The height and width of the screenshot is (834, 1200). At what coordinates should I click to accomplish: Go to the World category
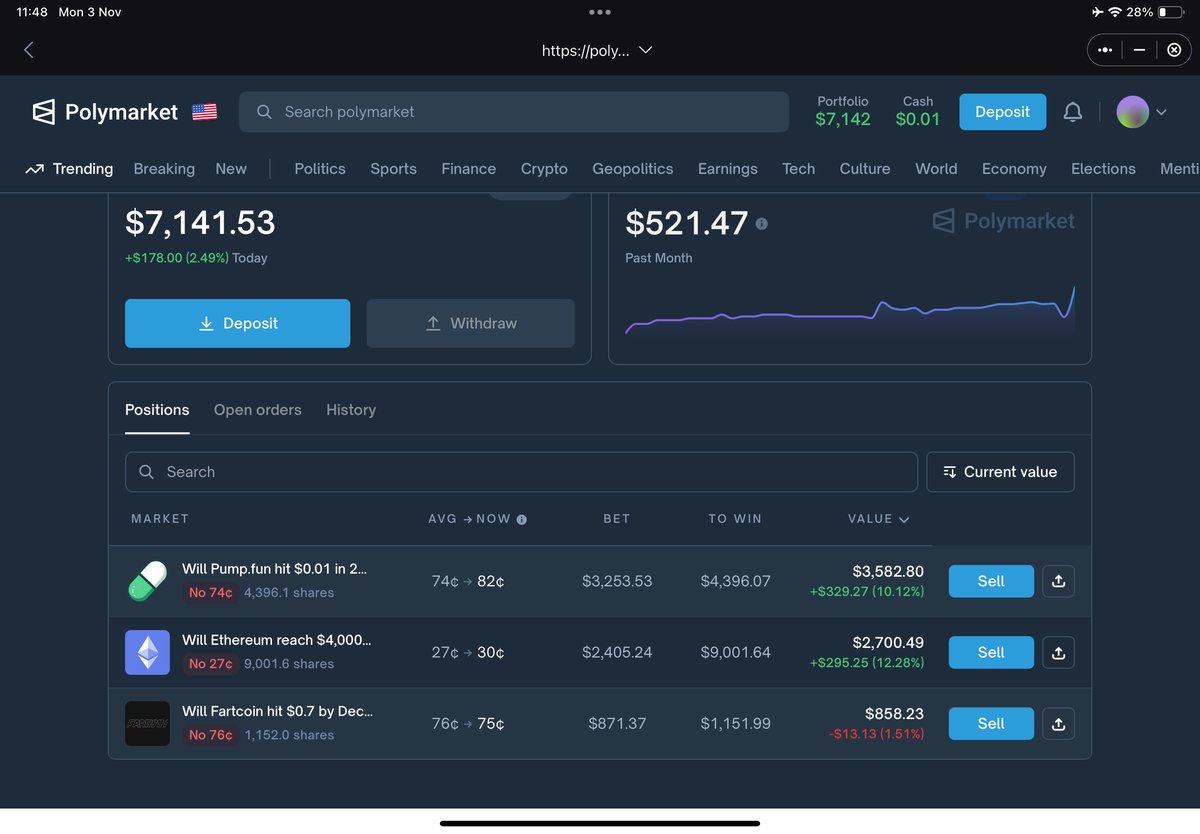[x=936, y=169]
